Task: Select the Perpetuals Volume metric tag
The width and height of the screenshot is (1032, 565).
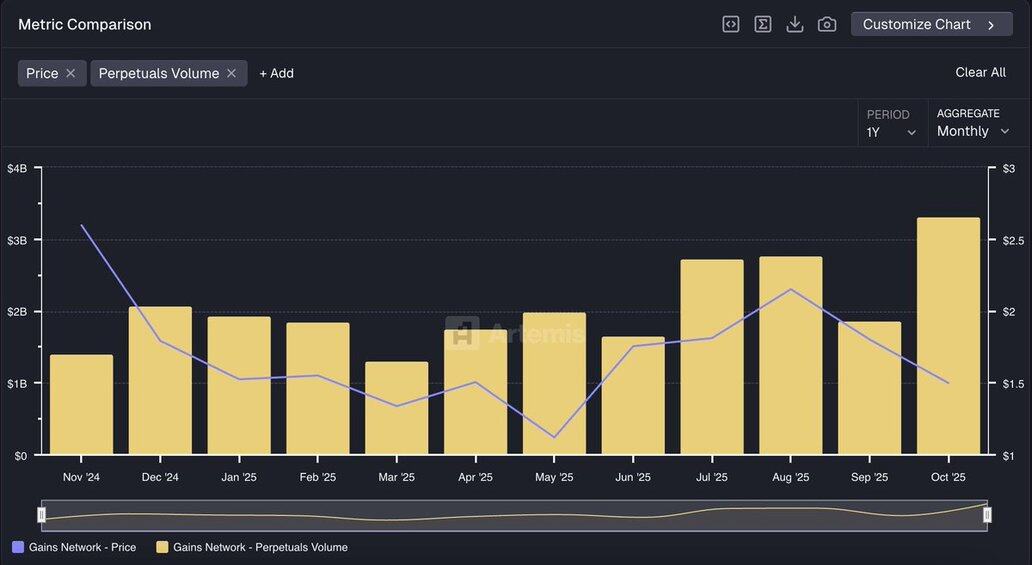Action: point(158,73)
